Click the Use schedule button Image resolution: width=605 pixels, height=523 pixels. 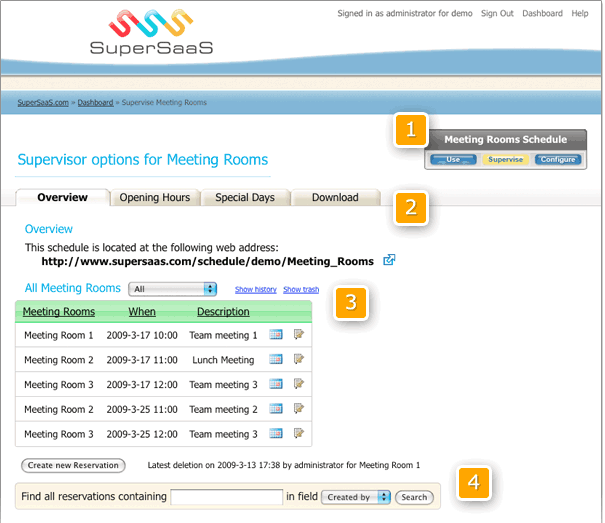[x=453, y=159]
